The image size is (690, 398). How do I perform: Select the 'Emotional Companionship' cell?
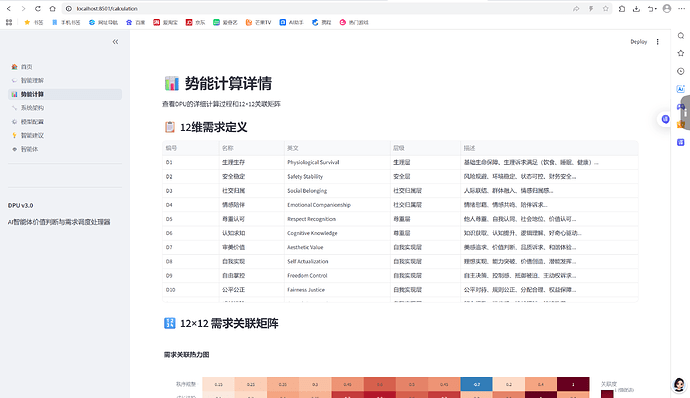(337, 205)
